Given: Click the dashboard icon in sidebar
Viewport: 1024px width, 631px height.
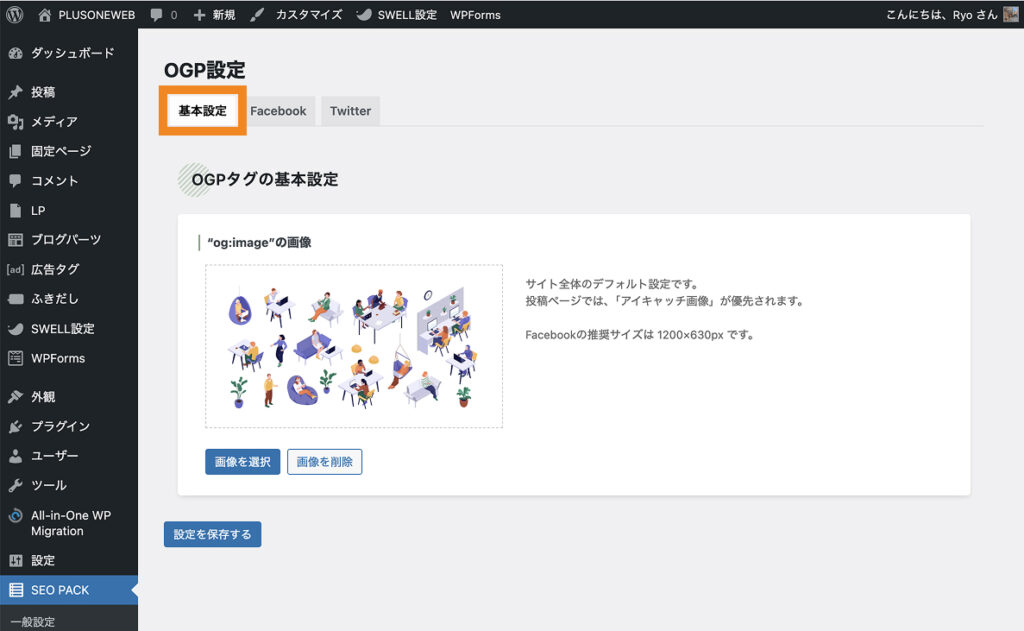Looking at the screenshot, I should point(15,53).
